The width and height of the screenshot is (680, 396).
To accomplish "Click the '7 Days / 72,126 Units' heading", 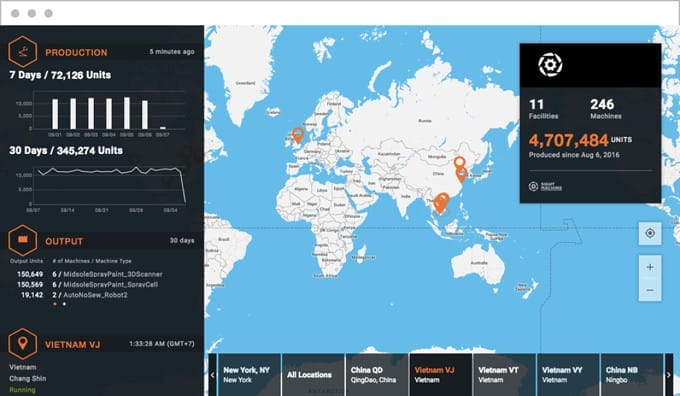I will [x=60, y=75].
